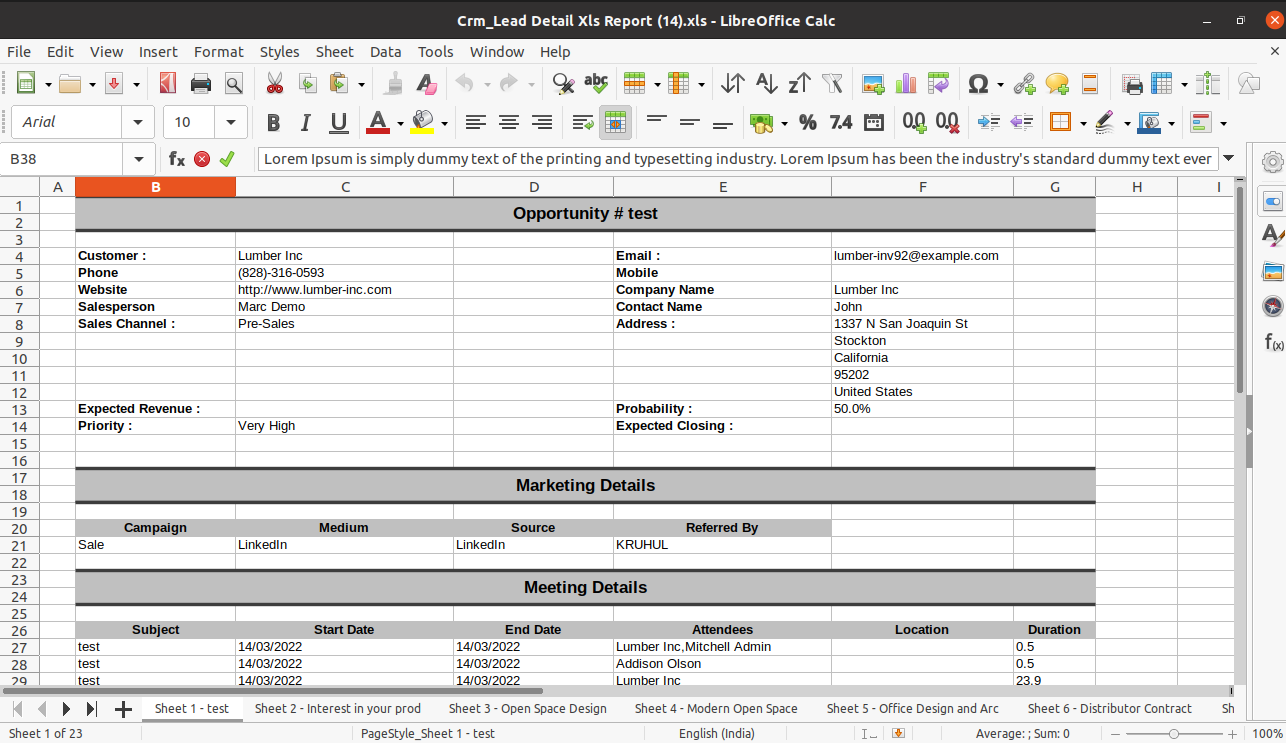Format cell as Percent

pyautogui.click(x=808, y=122)
